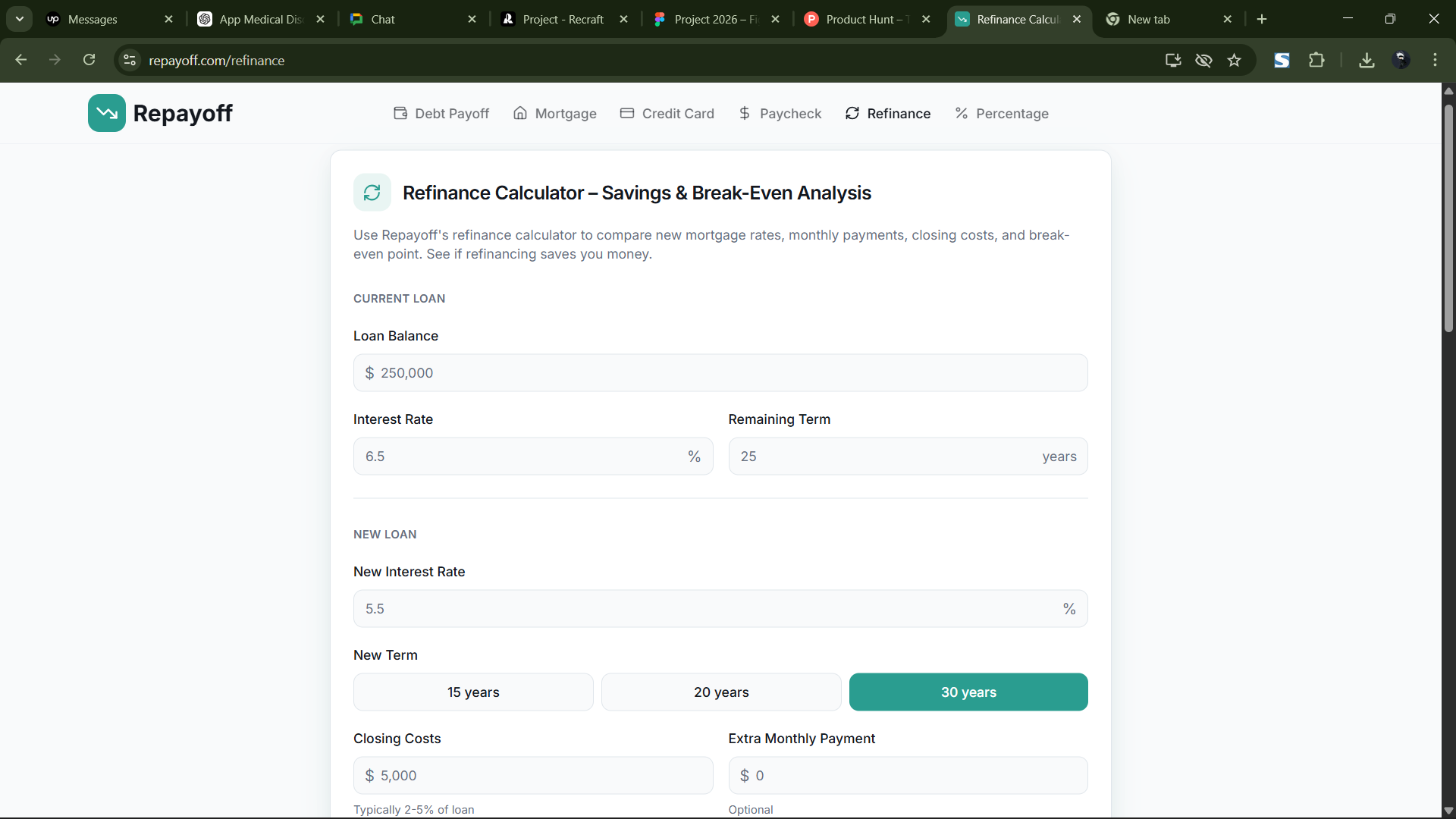The image size is (1456, 819).
Task: Click the install app icon in address bar
Action: point(1172,60)
